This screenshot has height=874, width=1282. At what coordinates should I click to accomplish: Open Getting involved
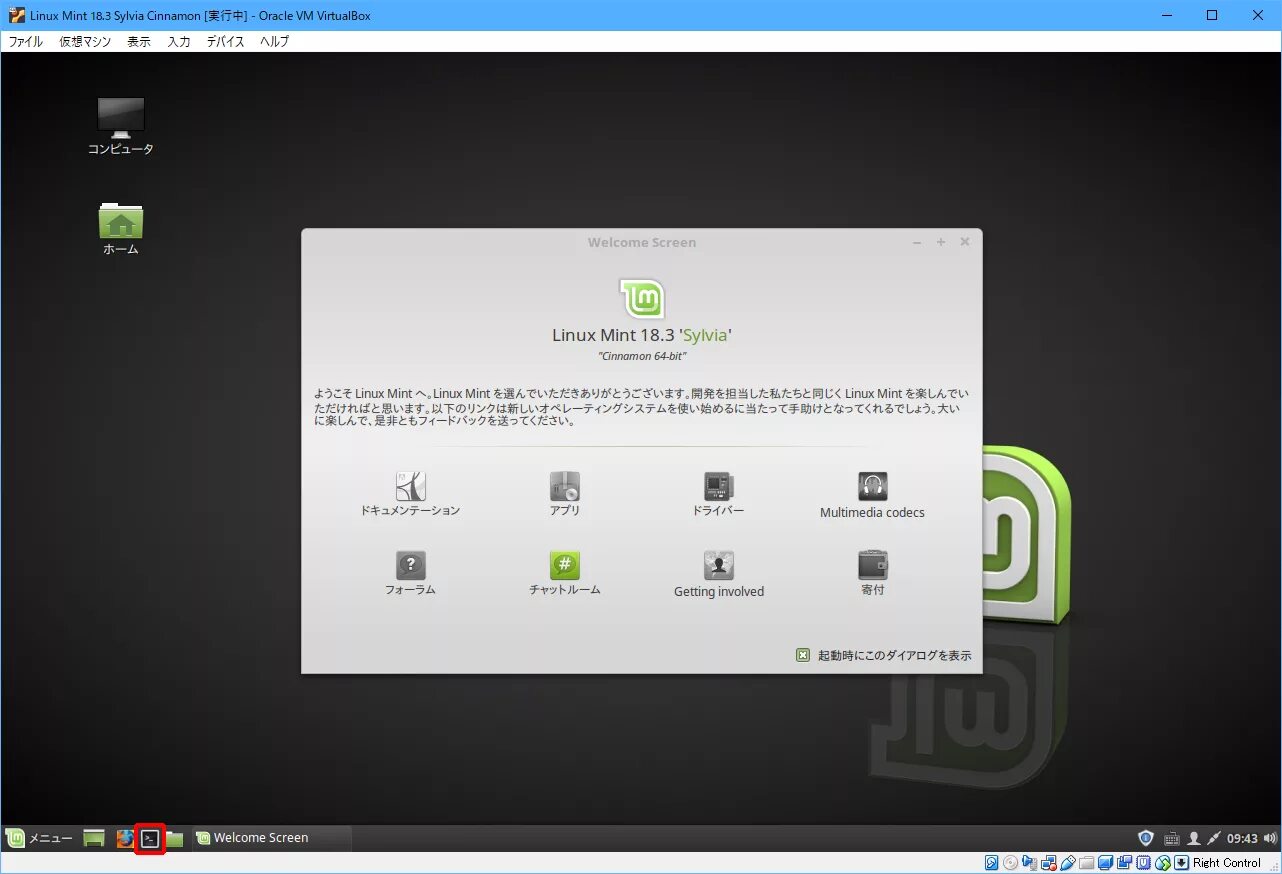719,575
